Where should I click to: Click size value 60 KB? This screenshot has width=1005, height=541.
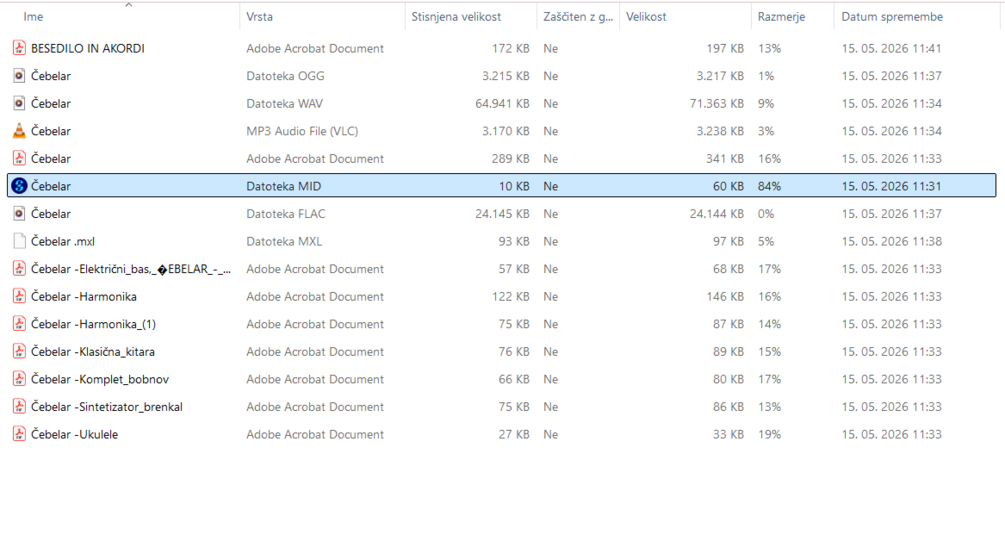728,186
